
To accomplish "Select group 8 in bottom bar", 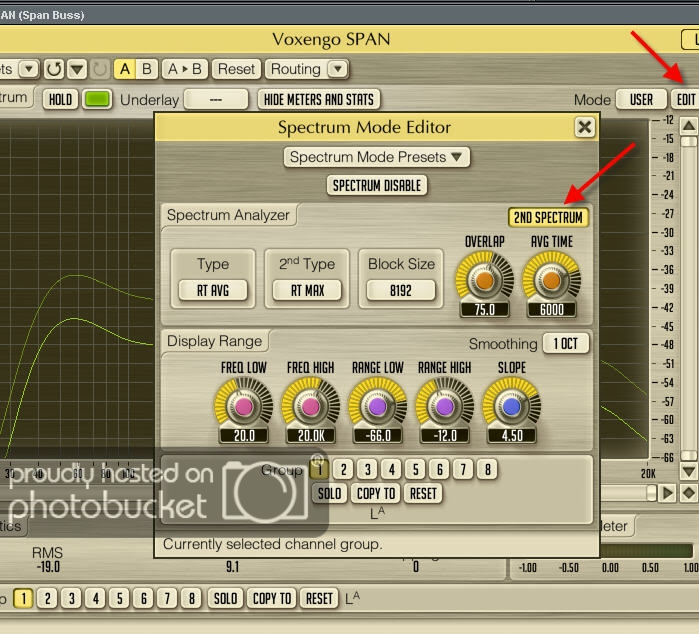I will [x=192, y=598].
